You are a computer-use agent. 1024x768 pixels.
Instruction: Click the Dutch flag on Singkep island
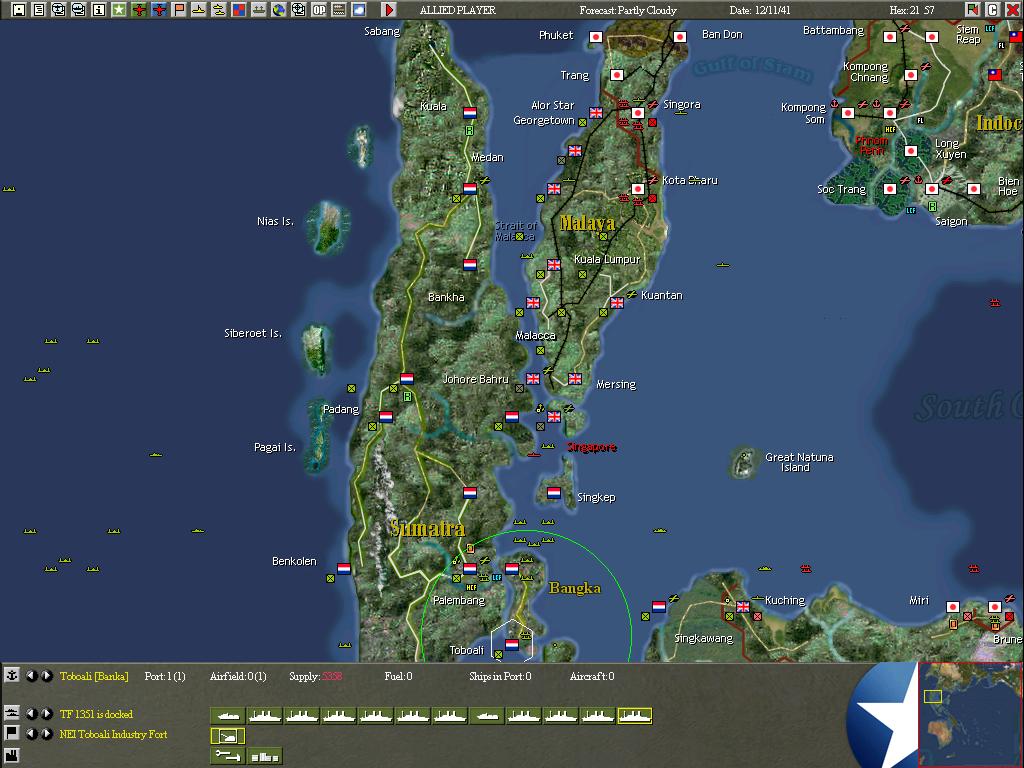click(x=554, y=492)
